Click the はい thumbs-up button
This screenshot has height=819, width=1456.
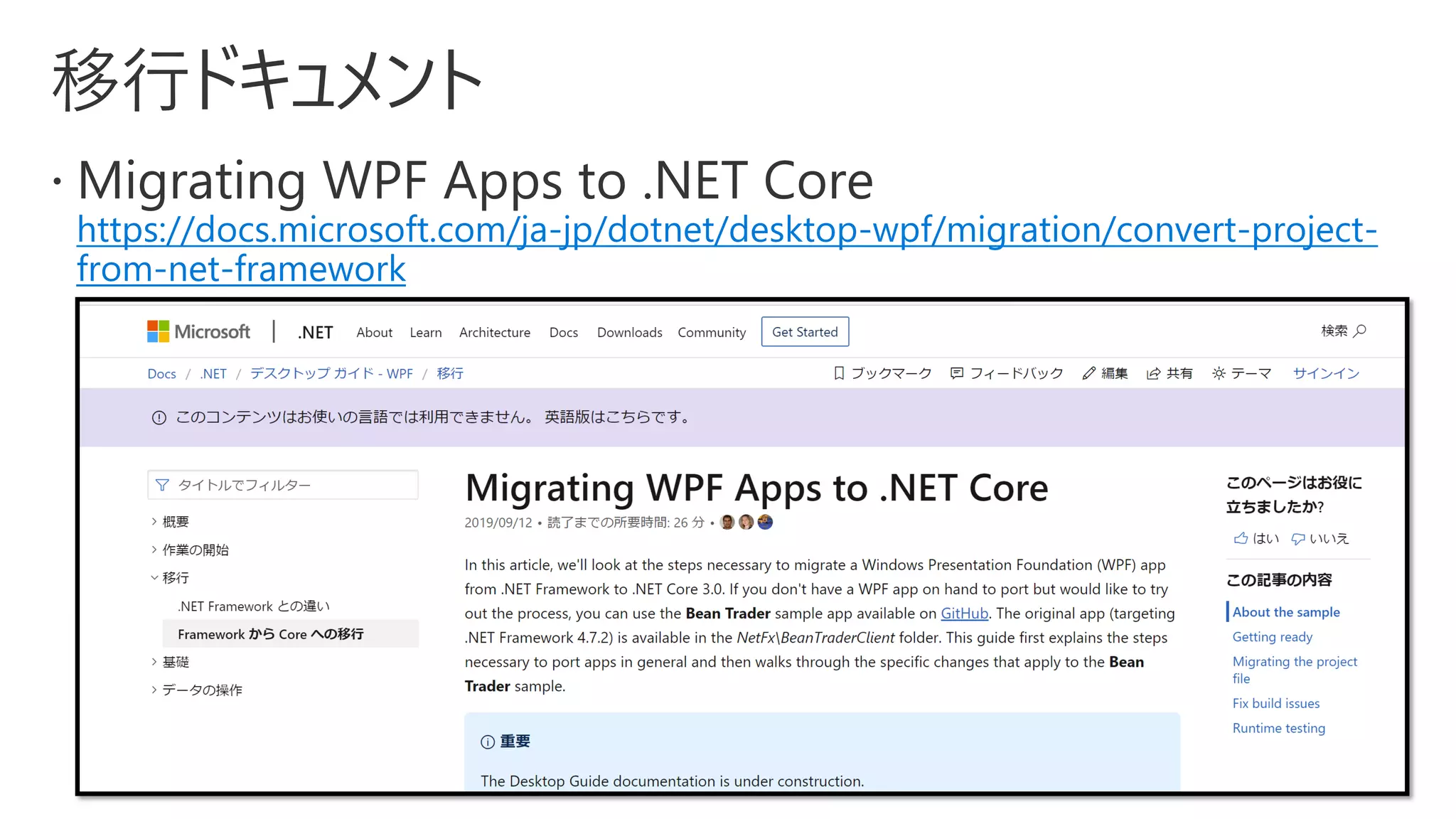click(1256, 538)
